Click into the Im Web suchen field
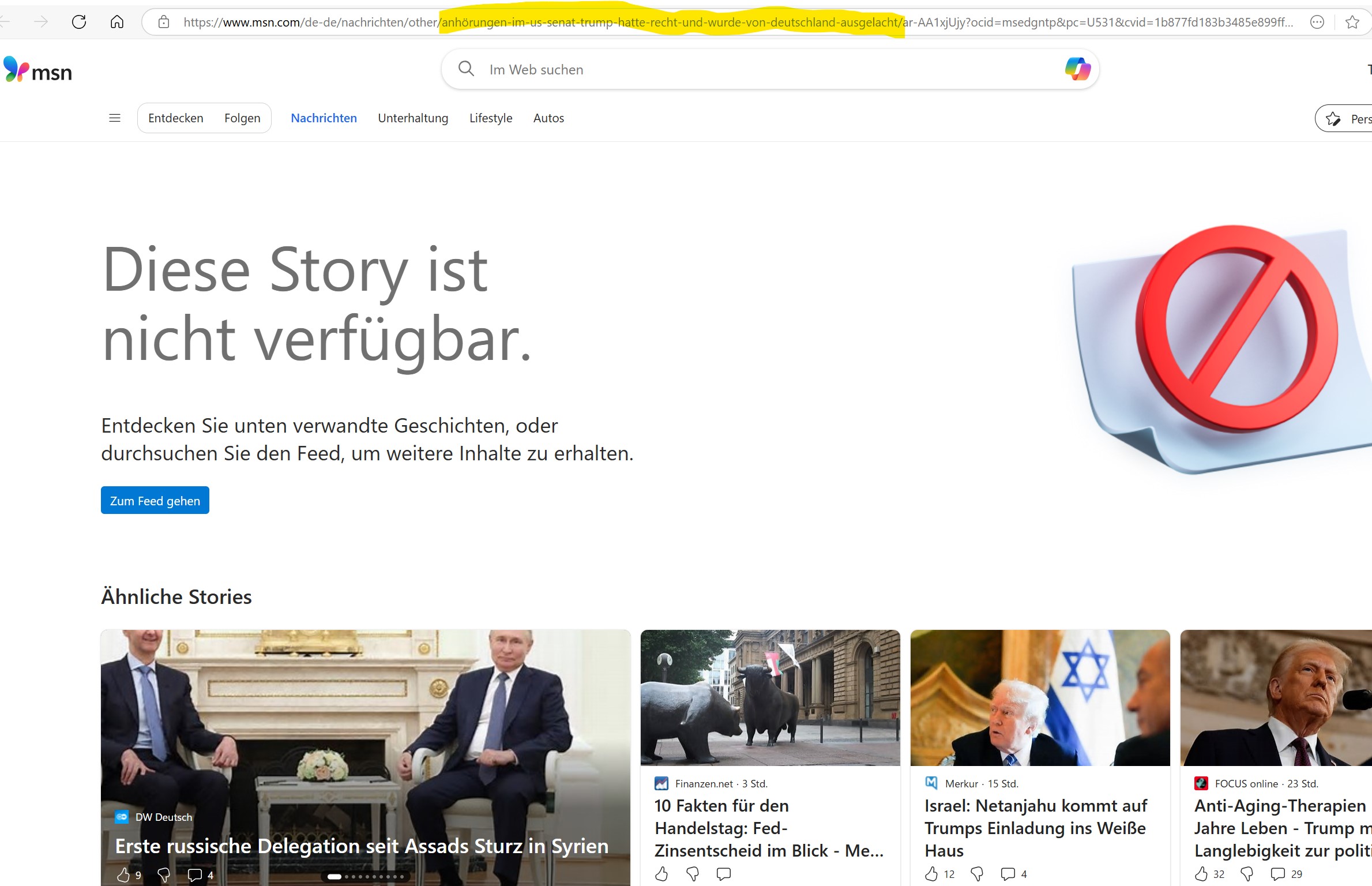This screenshot has width=1372, height=886. (770, 69)
